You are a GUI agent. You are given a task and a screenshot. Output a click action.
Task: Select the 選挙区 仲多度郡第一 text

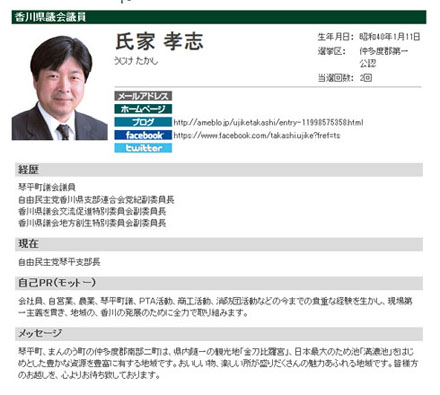383,51
